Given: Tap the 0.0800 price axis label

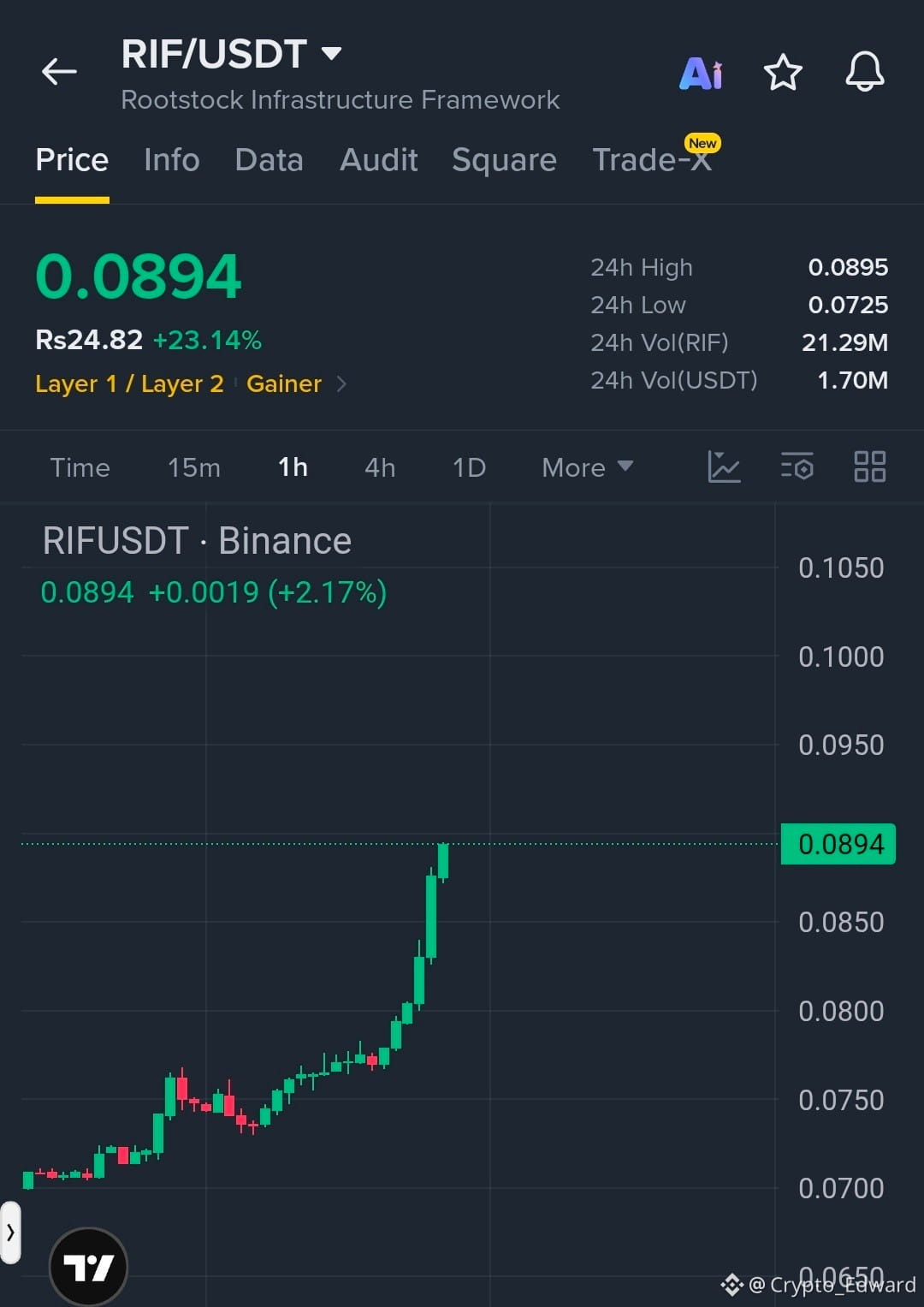Looking at the screenshot, I should pos(841,1011).
